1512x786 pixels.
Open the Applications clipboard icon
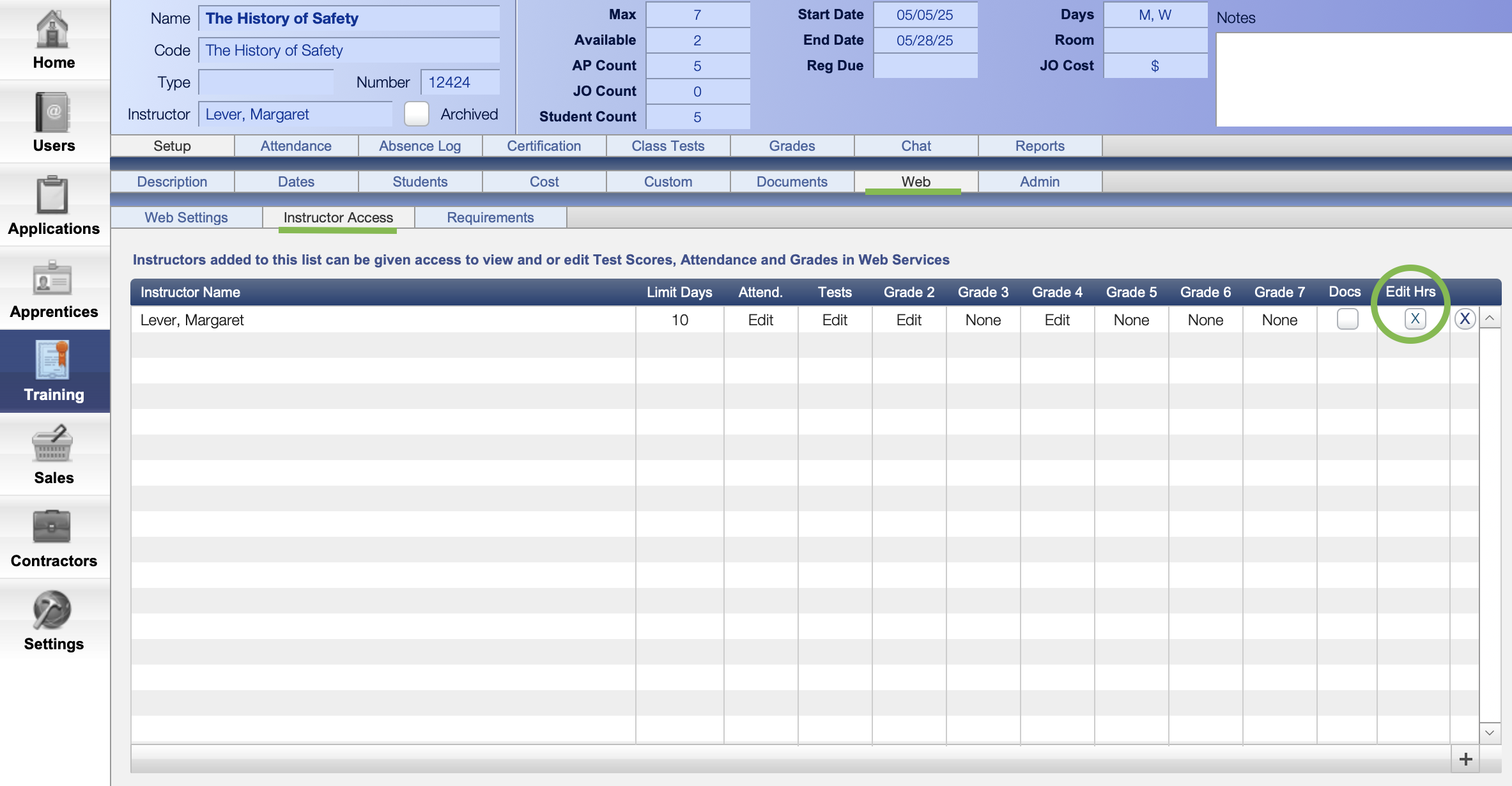[52, 195]
